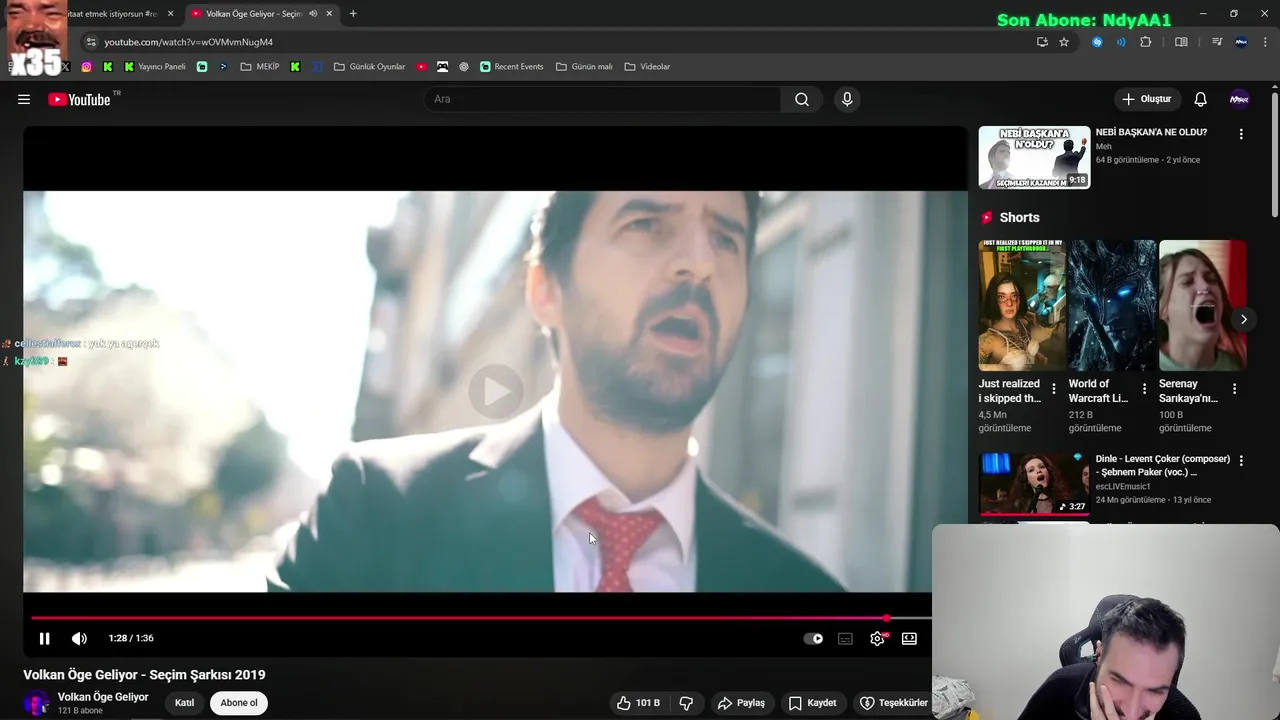1280x720 pixels.
Task: Mute the video with the speaker icon
Action: [79, 638]
